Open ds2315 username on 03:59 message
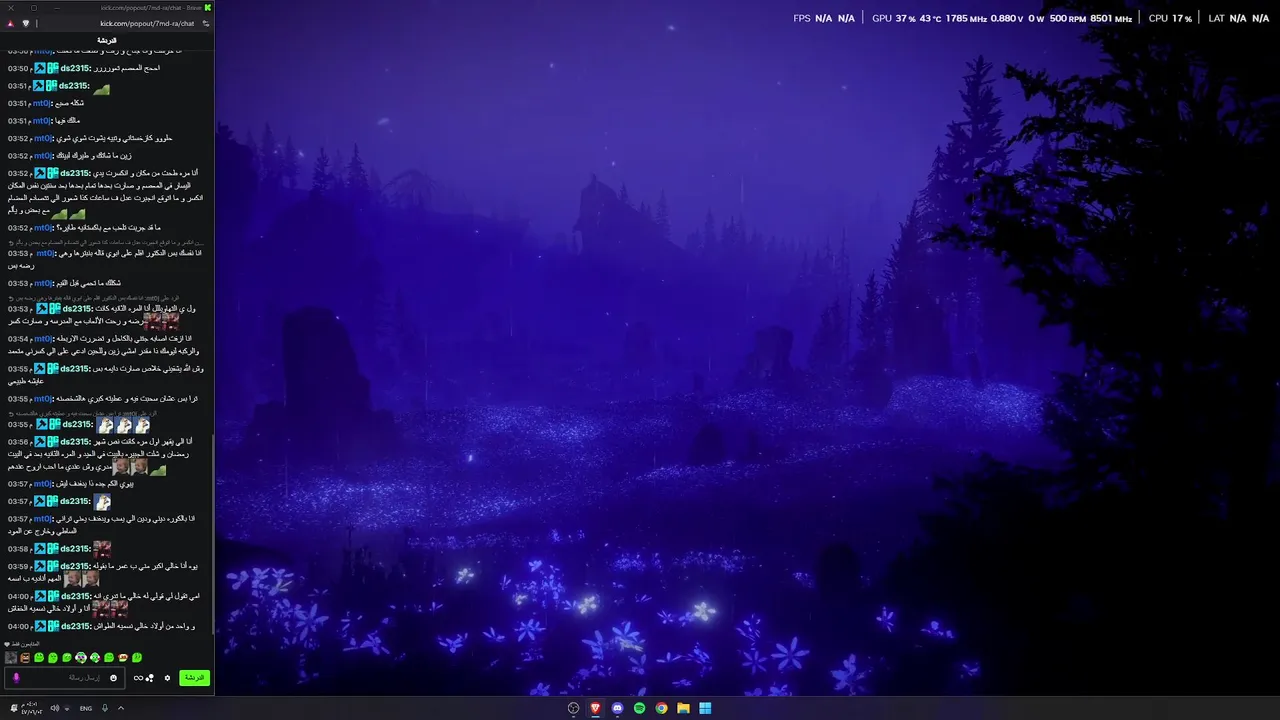This screenshot has height=720, width=1280. 75,566
